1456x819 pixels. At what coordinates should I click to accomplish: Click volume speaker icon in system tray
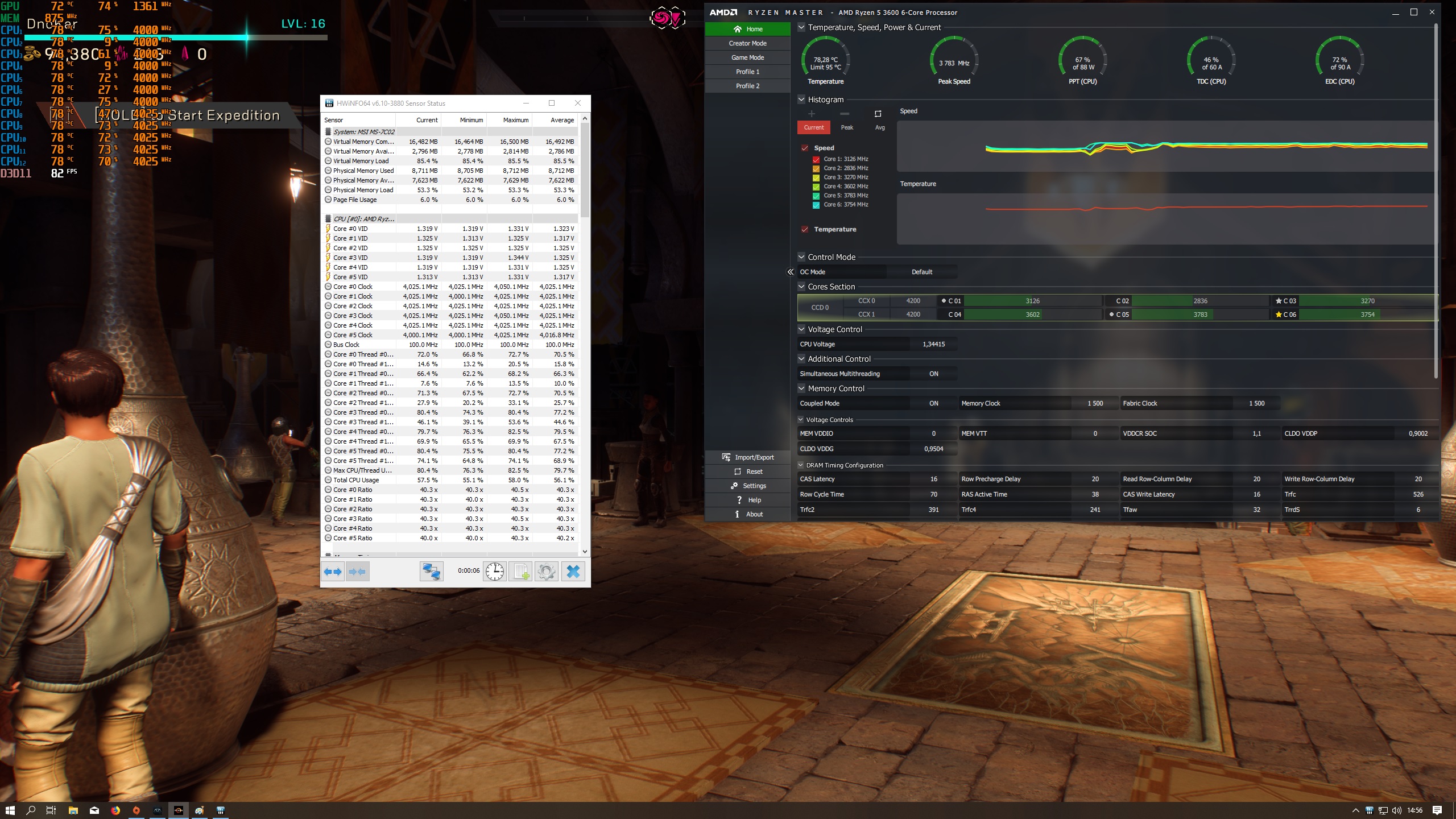(1397, 810)
